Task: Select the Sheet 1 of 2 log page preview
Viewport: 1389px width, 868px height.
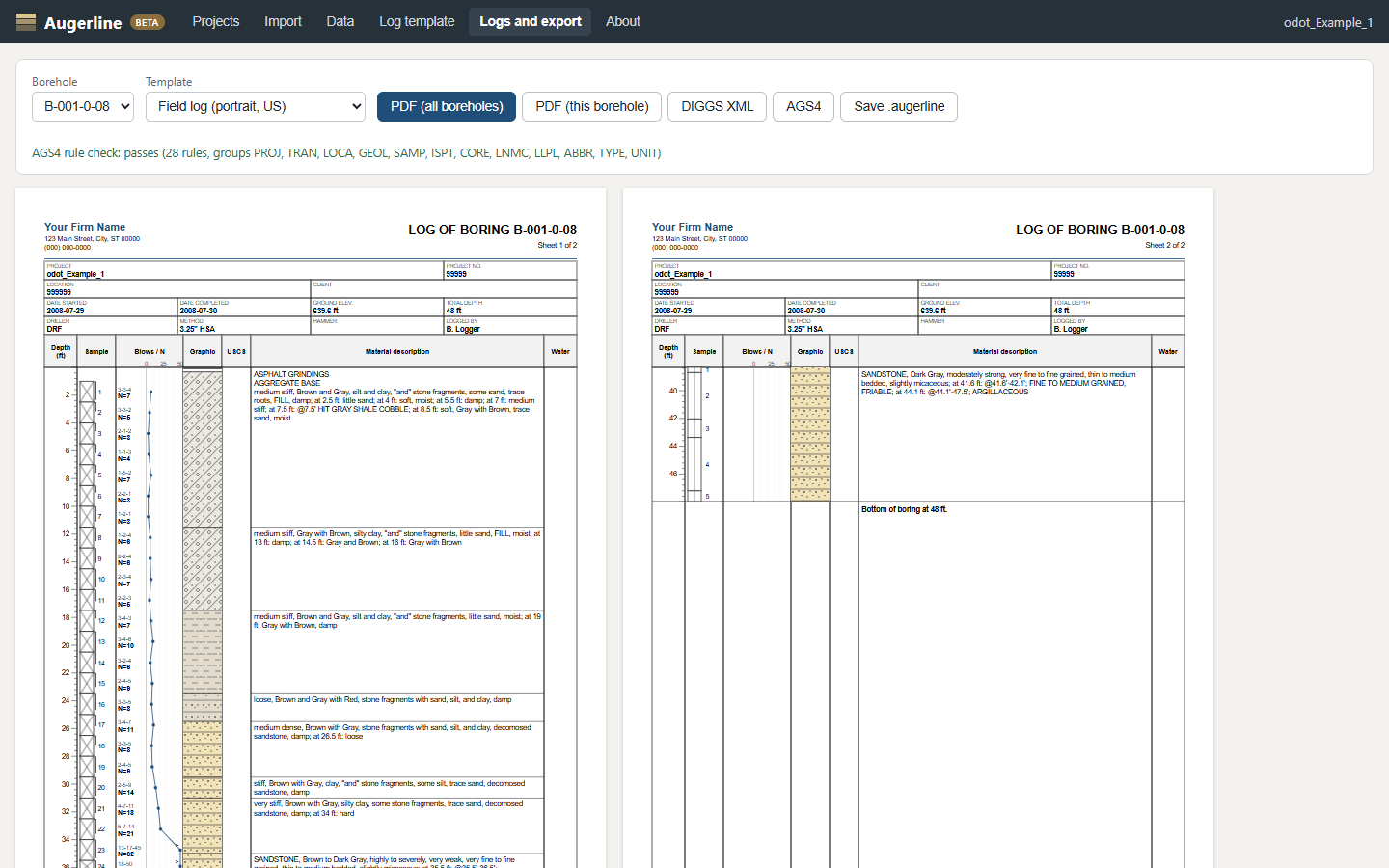Action: click(x=311, y=529)
